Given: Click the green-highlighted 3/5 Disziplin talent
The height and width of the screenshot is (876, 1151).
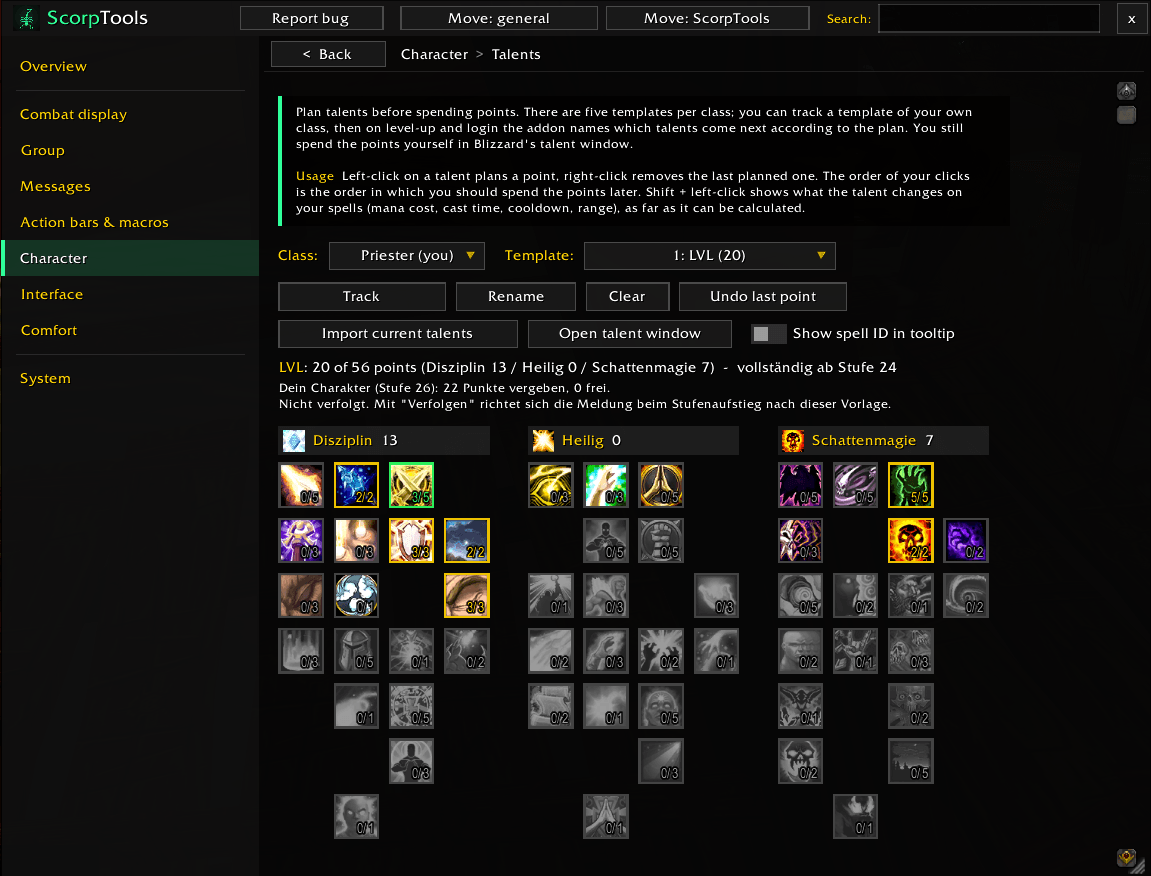Looking at the screenshot, I should tap(411, 485).
